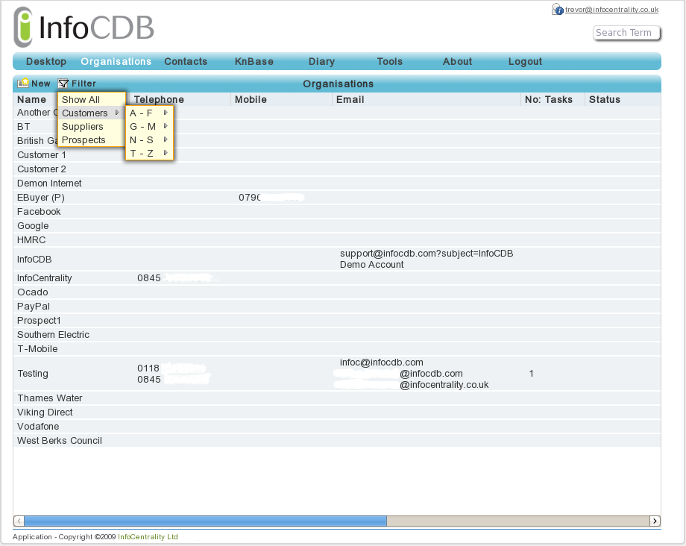Image resolution: width=686 pixels, height=546 pixels.
Task: Switch to the Diary menu
Action: [322, 62]
